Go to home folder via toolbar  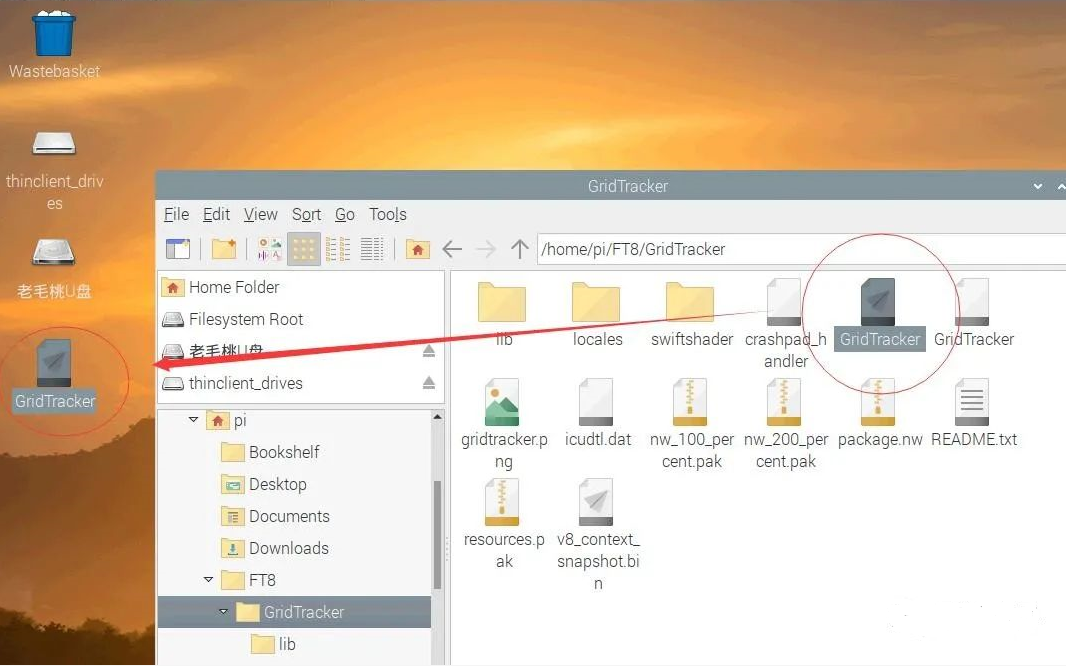click(x=417, y=249)
